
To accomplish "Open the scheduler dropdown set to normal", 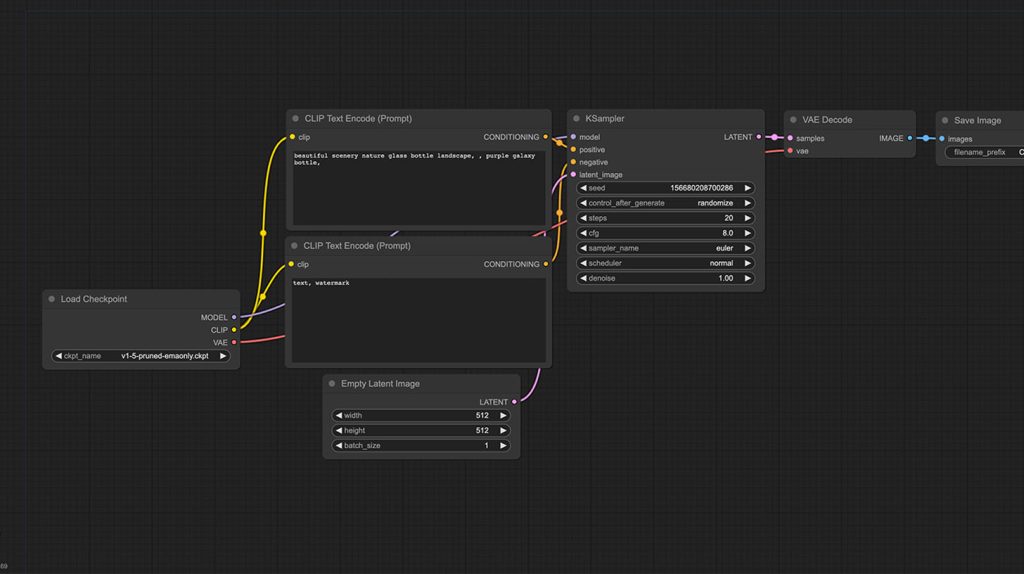I will tap(665, 263).
